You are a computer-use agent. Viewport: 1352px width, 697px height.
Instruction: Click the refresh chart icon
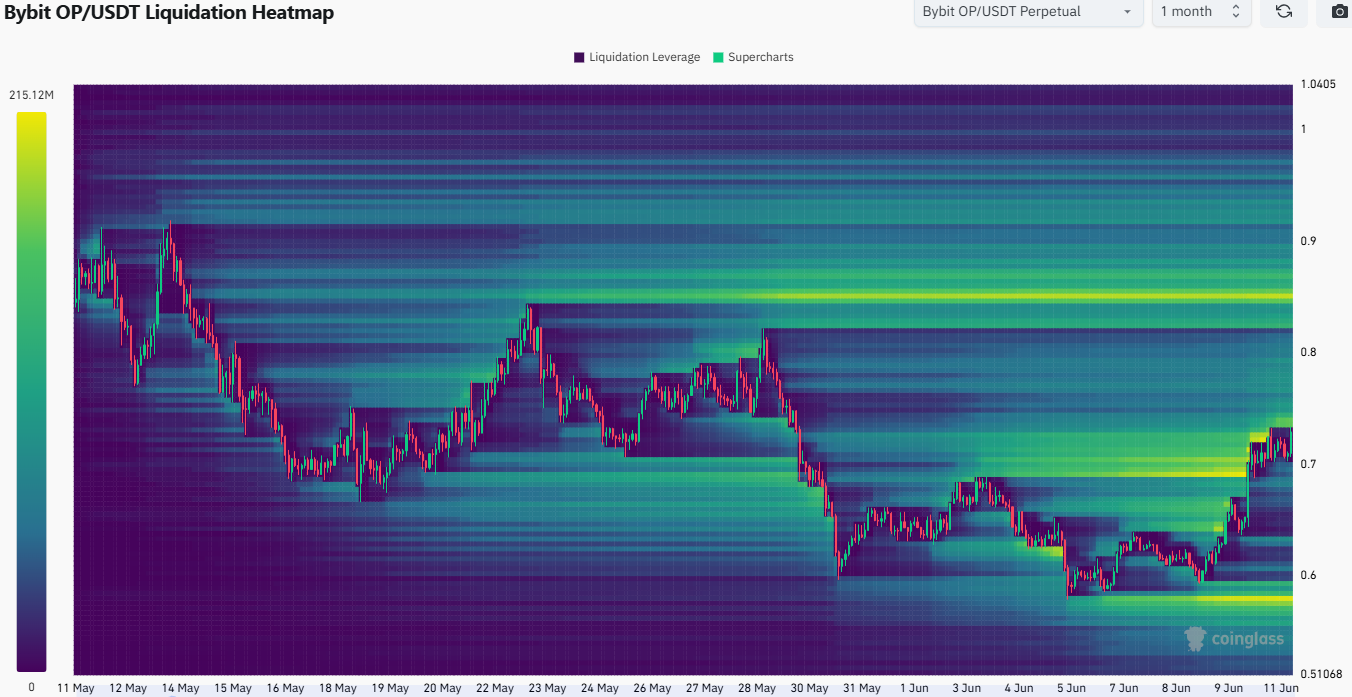coord(1284,12)
